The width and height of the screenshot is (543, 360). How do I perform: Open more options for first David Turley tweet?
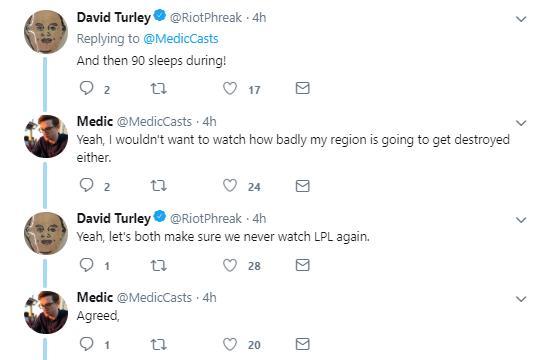pyautogui.click(x=521, y=19)
